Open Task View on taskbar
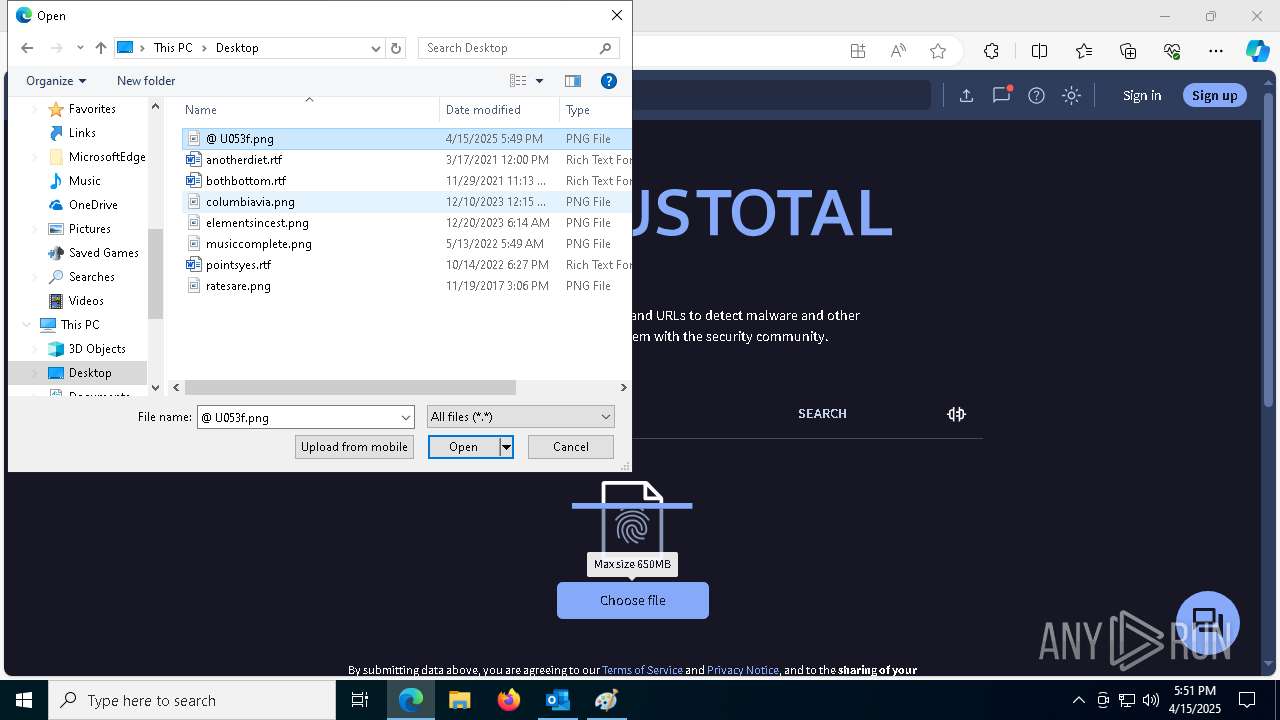 [360, 700]
